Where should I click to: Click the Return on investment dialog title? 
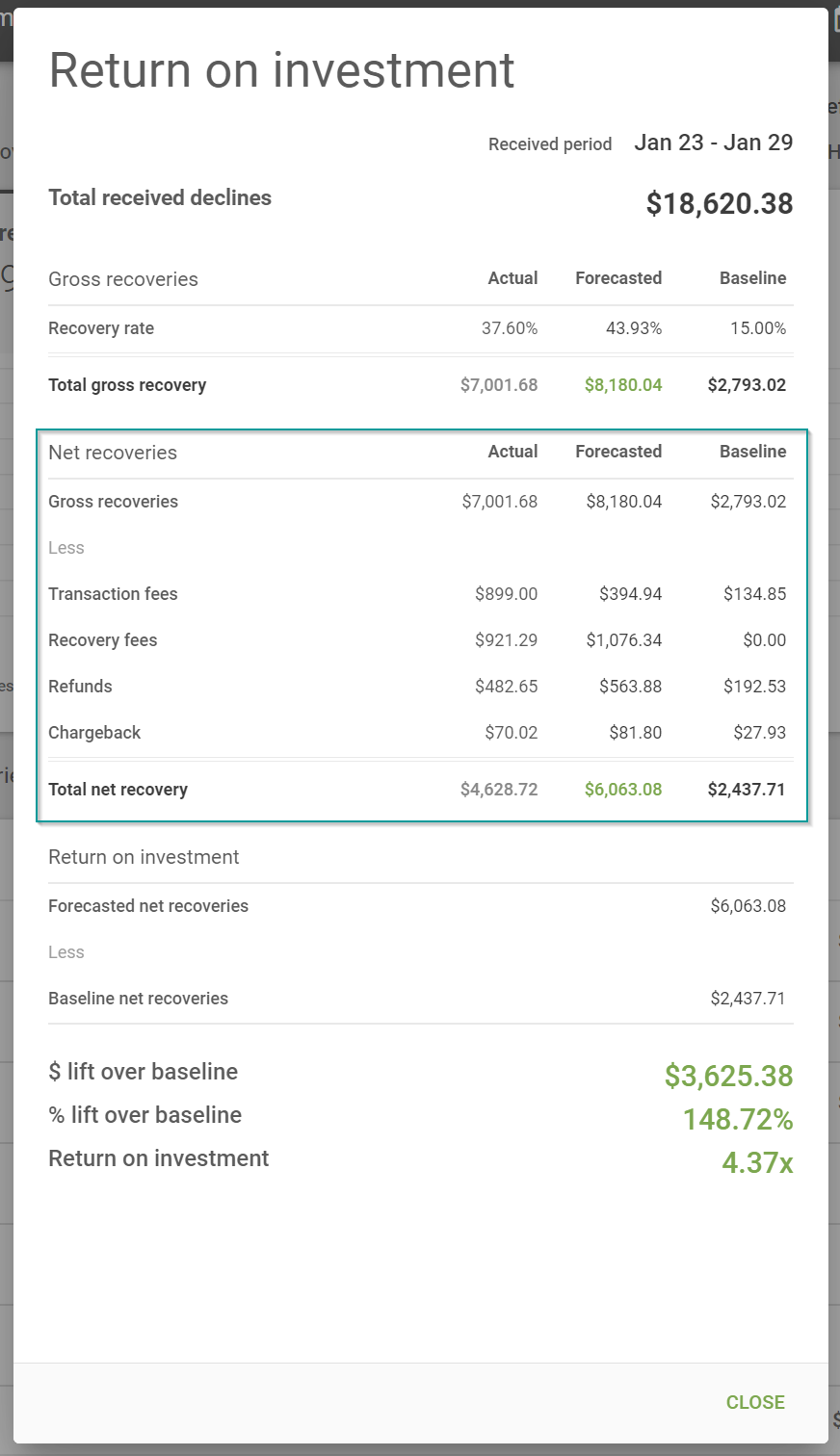(x=282, y=70)
